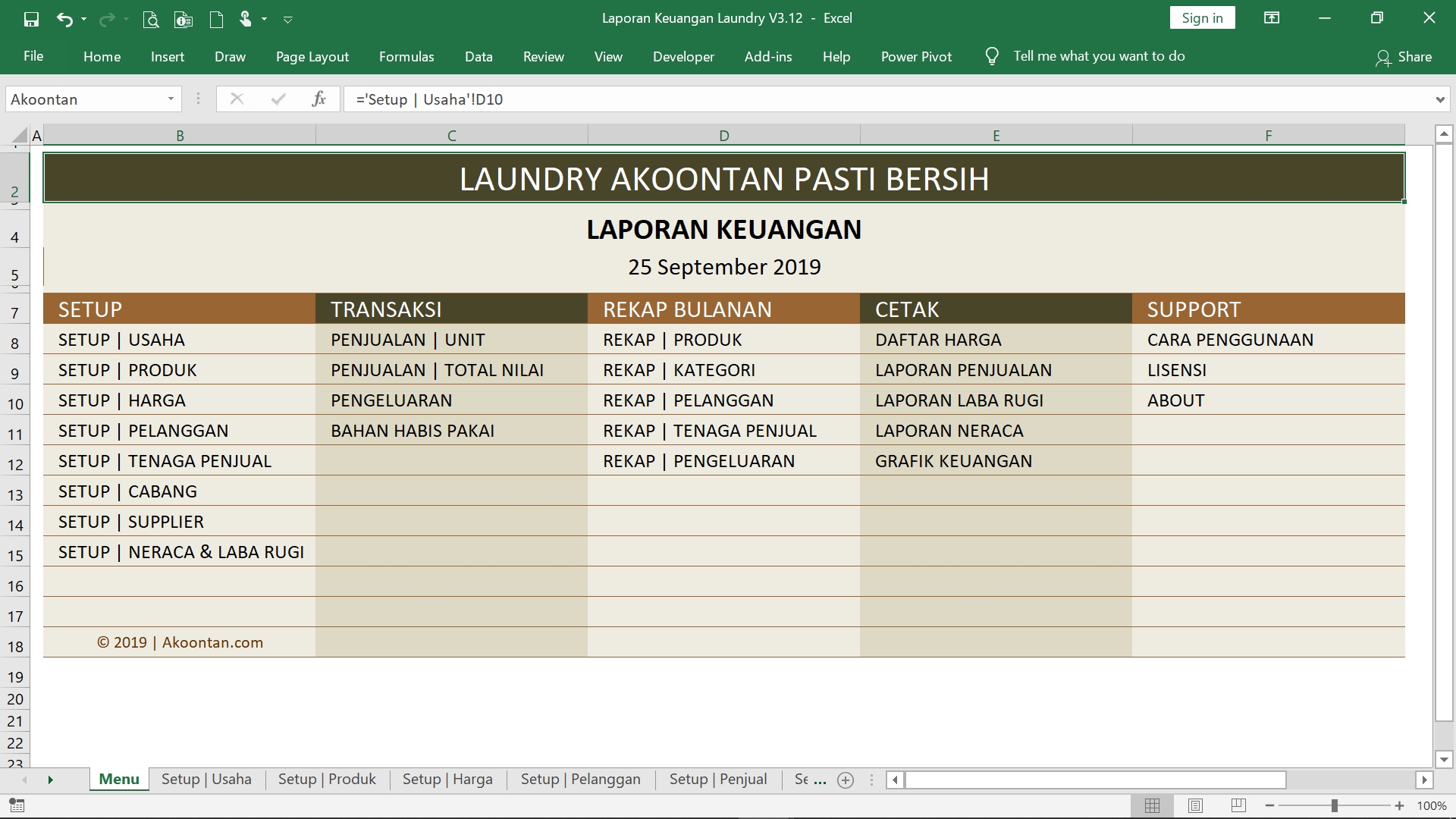The height and width of the screenshot is (819, 1456).
Task: Switch to Normal view icon
Action: pos(1152,805)
